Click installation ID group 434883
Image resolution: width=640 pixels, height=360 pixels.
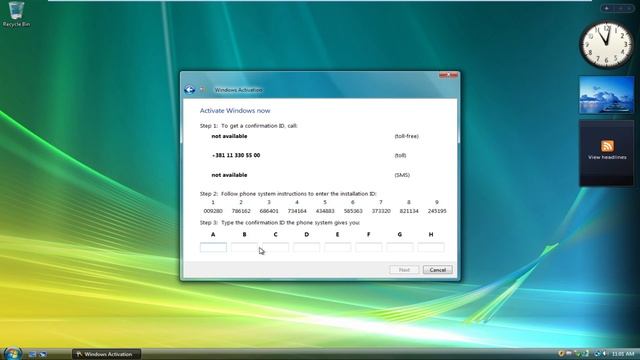[x=325, y=211]
